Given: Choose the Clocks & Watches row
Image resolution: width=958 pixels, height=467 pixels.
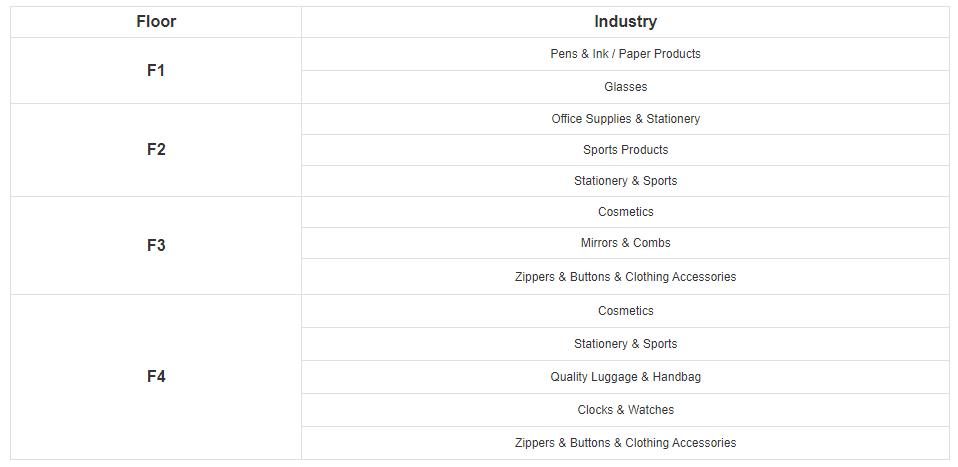Looking at the screenshot, I should pos(625,410).
